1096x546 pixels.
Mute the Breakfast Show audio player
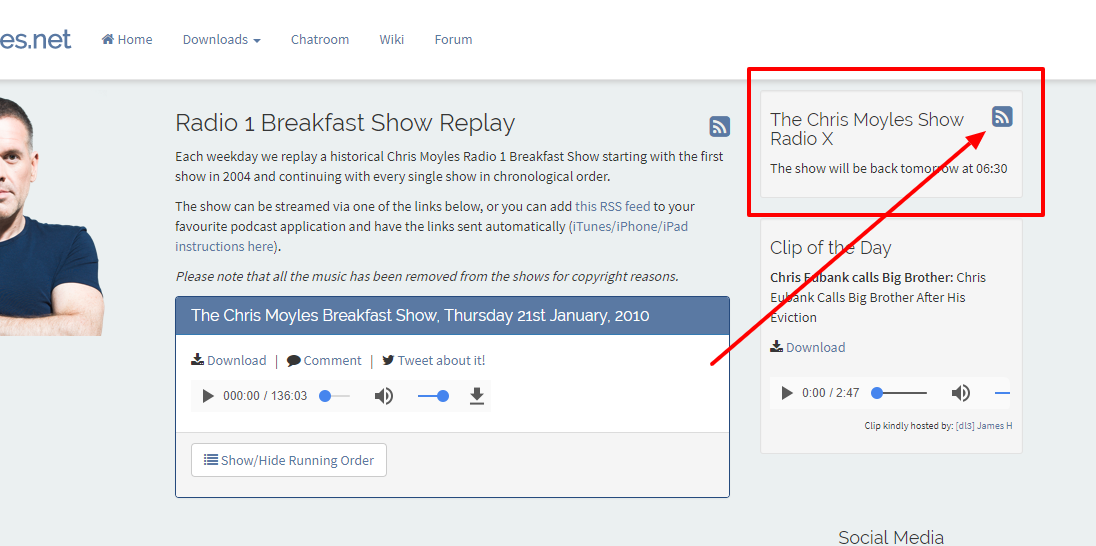pos(383,396)
